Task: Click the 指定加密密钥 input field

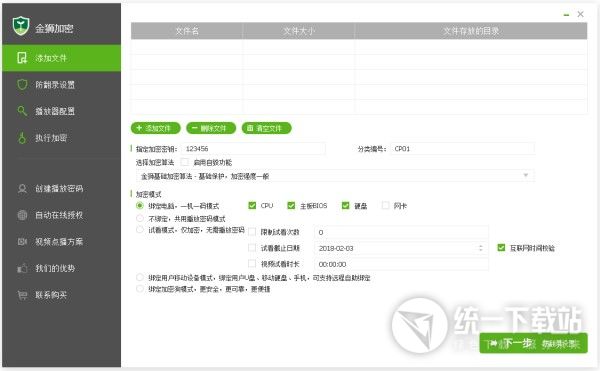Action: (253, 148)
